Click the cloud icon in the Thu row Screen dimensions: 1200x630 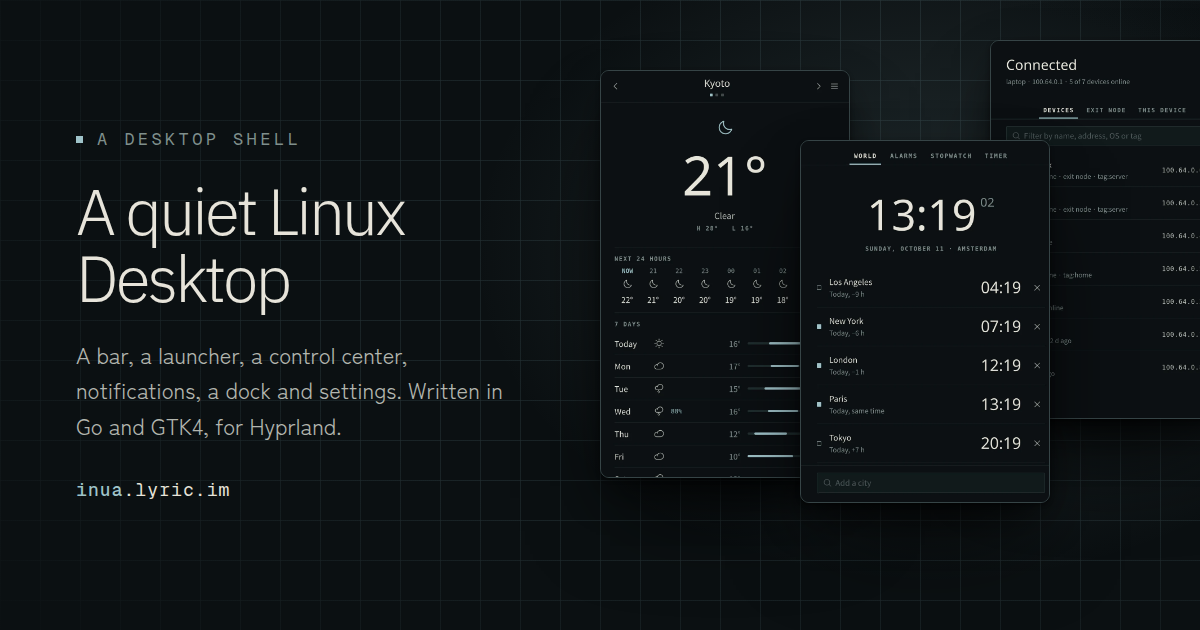pos(659,434)
